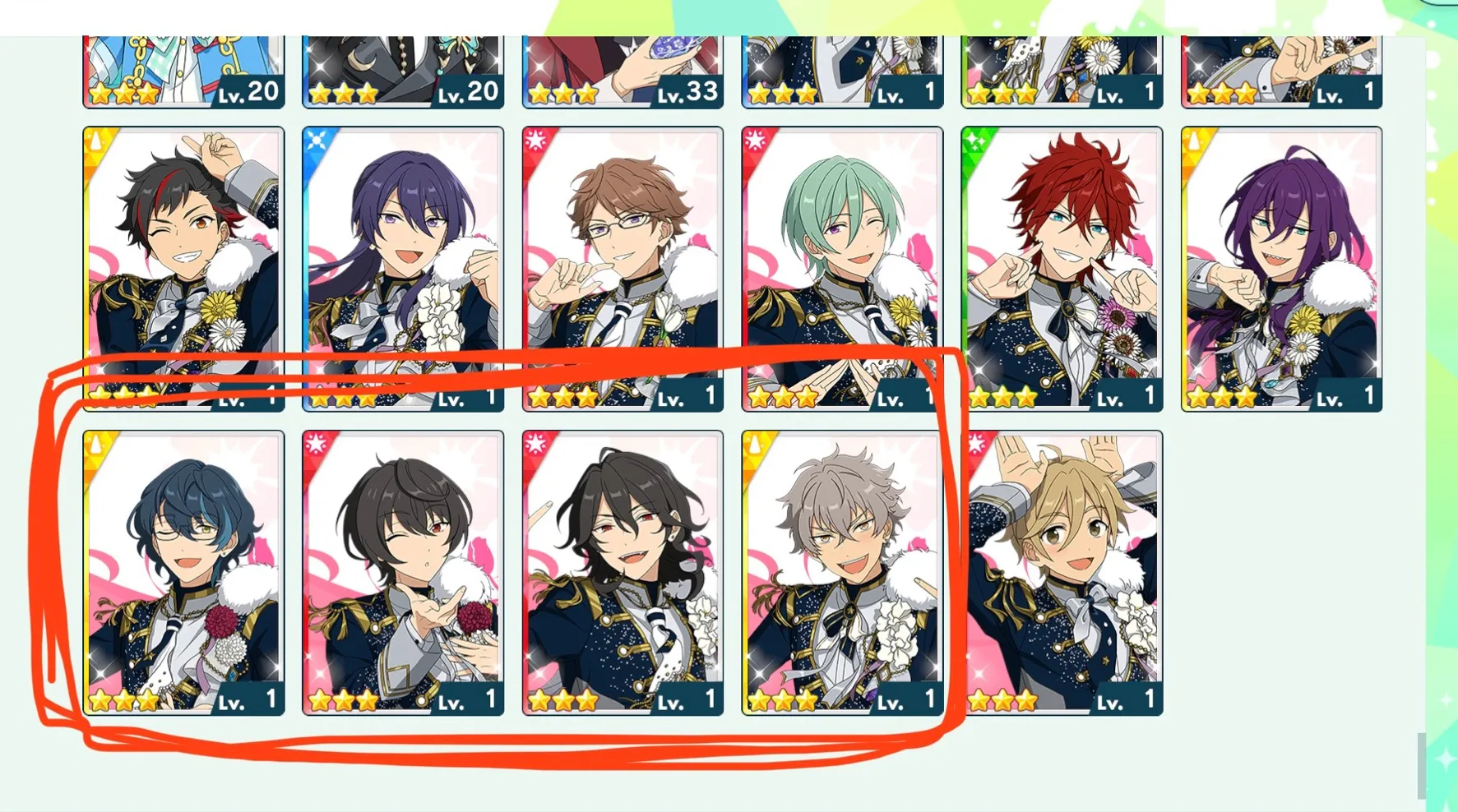1458x812 pixels.
Task: Click the red attribute icon on glasses brown-haired card
Action: [x=536, y=141]
